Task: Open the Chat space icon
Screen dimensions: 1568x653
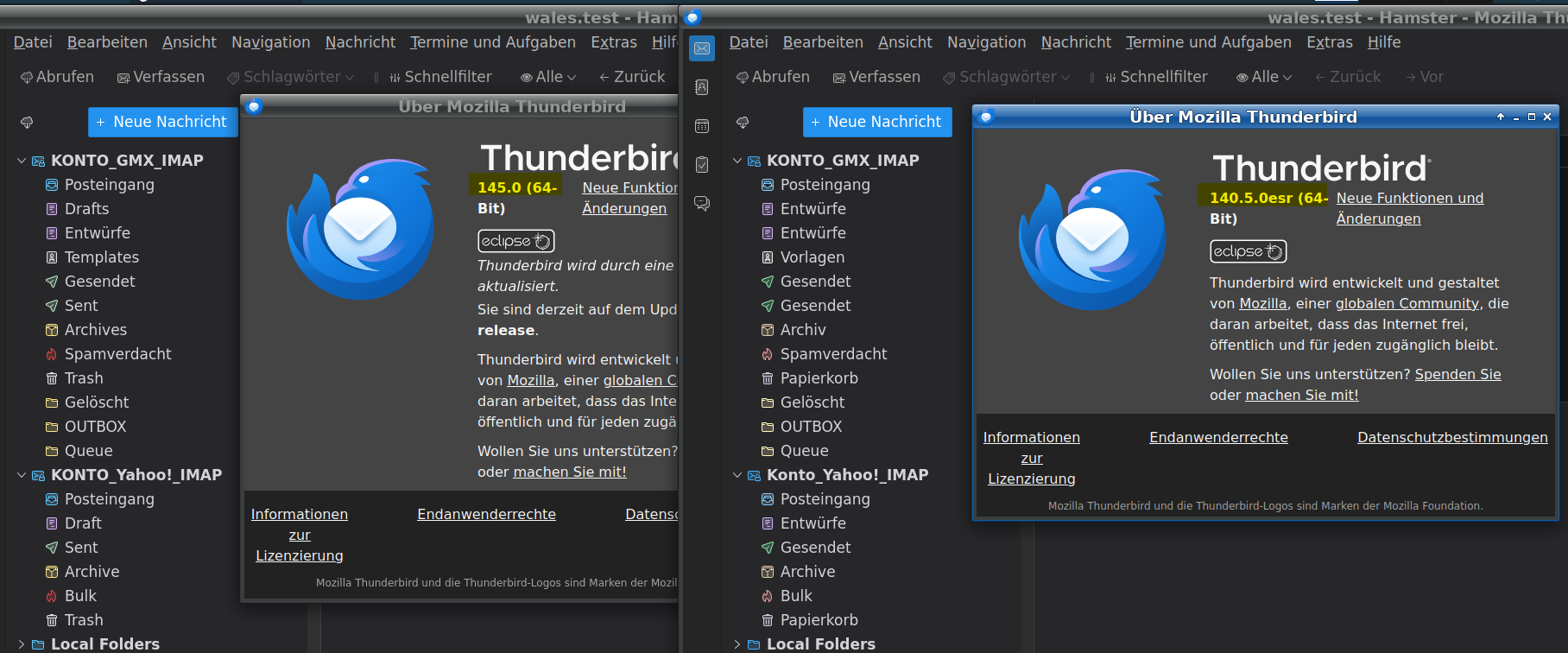Action: coord(702,204)
